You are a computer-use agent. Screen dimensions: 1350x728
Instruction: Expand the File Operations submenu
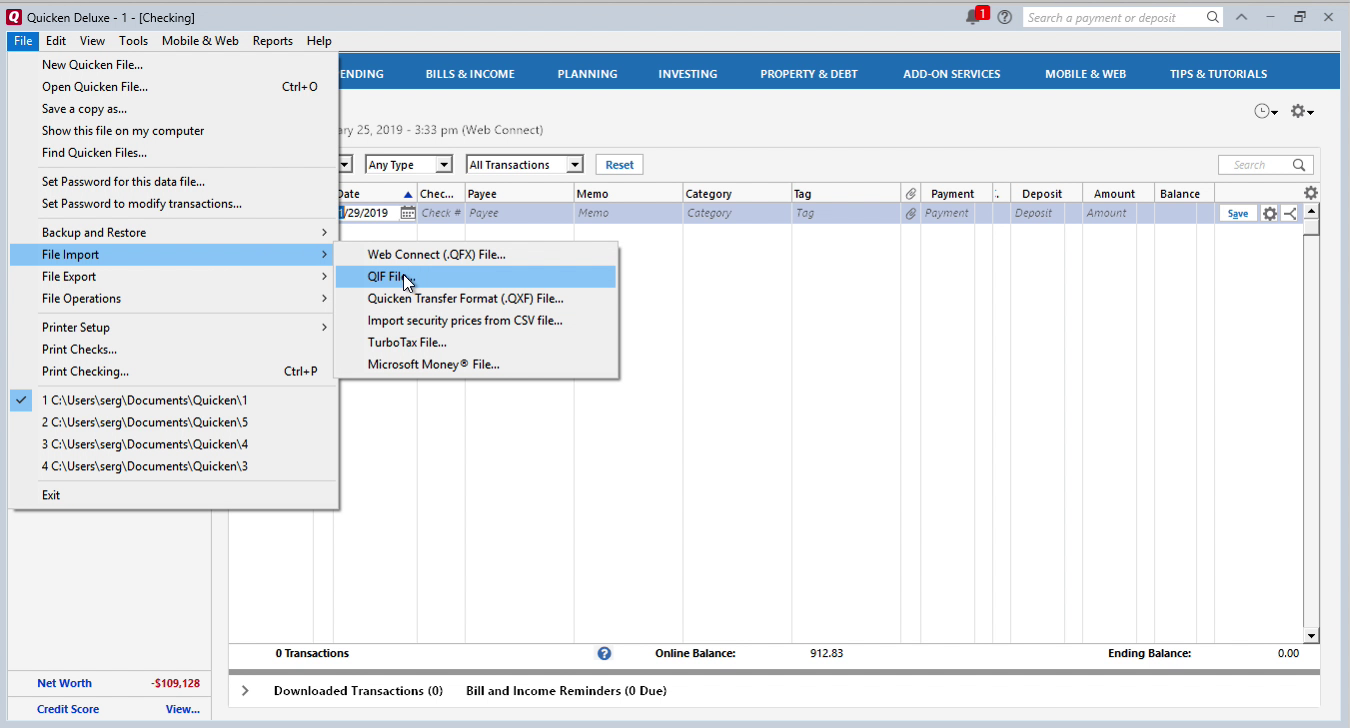tap(174, 299)
